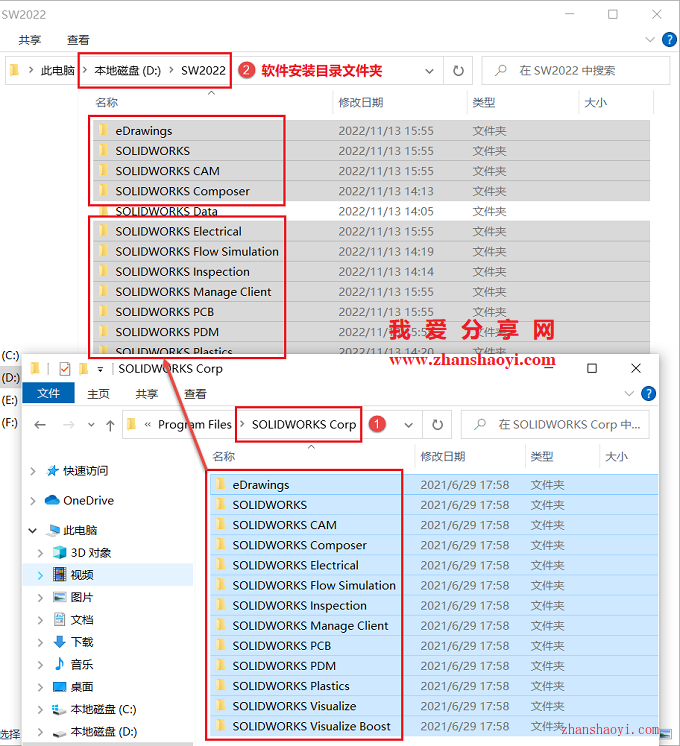Open the 共享 tab in SW2022 window

pyautogui.click(x=30, y=40)
